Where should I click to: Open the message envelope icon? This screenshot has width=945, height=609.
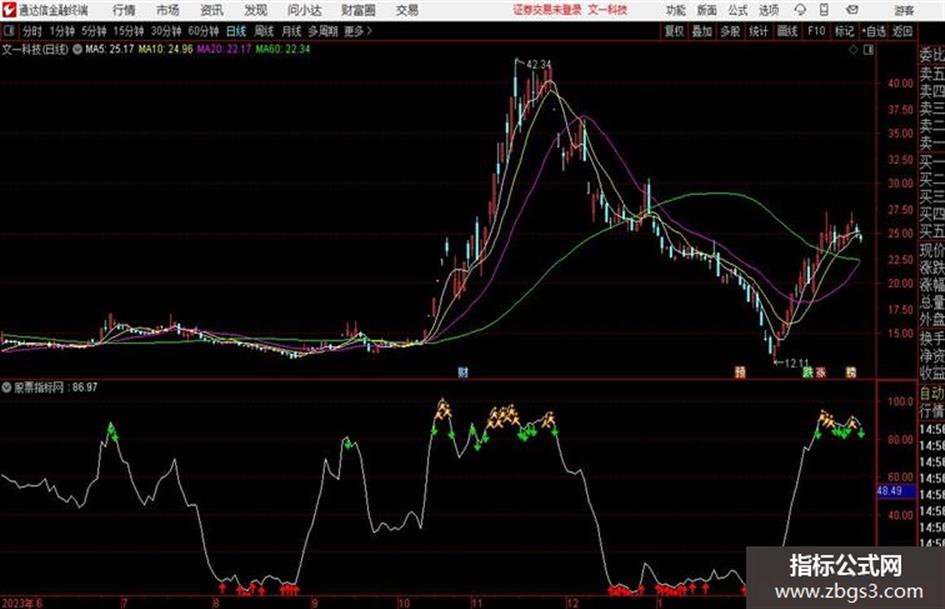click(852, 10)
